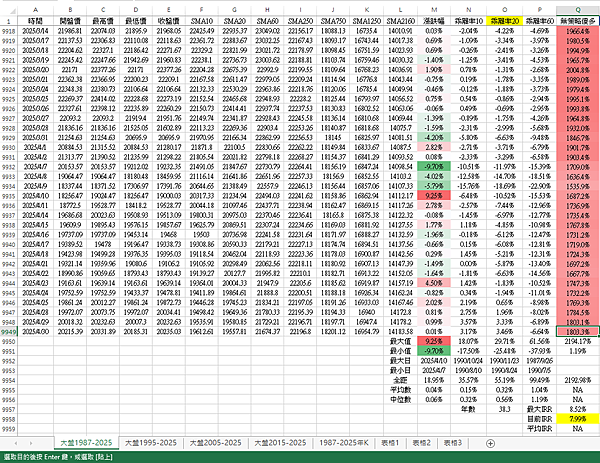Select date cell 2025/4/7
This screenshot has height=463, width=600.
pos(36,167)
